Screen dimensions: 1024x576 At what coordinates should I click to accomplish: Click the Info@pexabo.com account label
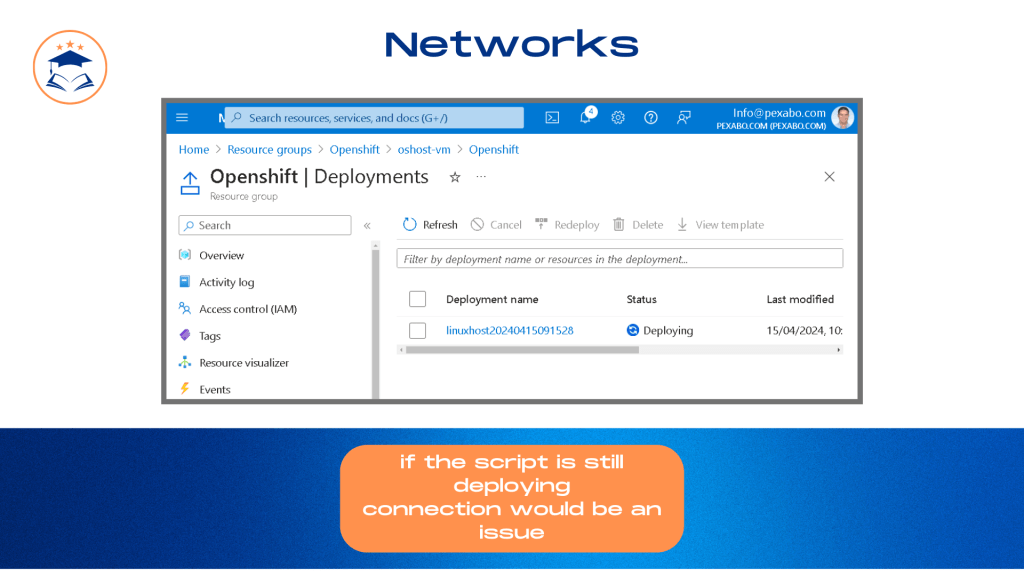(779, 113)
